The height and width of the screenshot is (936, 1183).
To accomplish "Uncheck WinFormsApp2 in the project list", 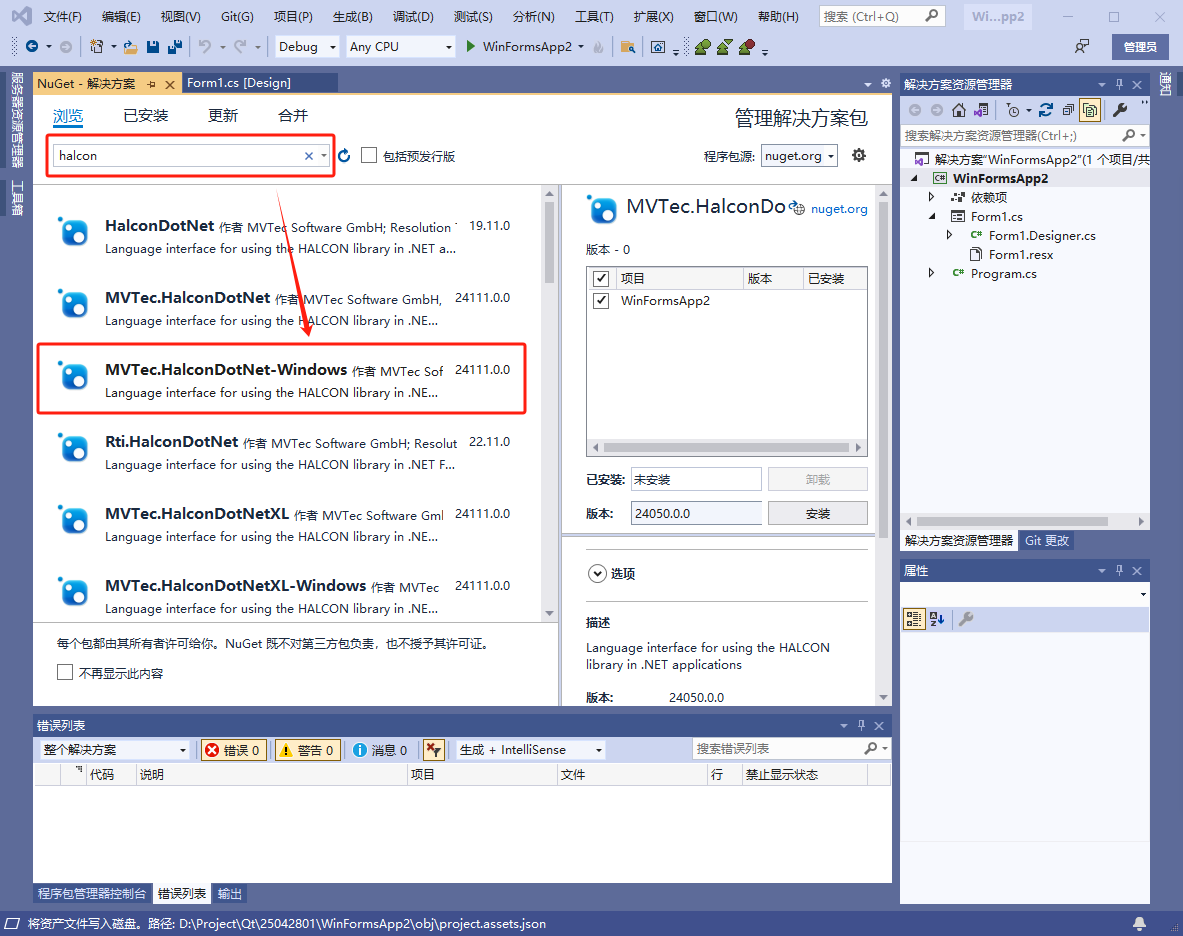I will tap(601, 300).
